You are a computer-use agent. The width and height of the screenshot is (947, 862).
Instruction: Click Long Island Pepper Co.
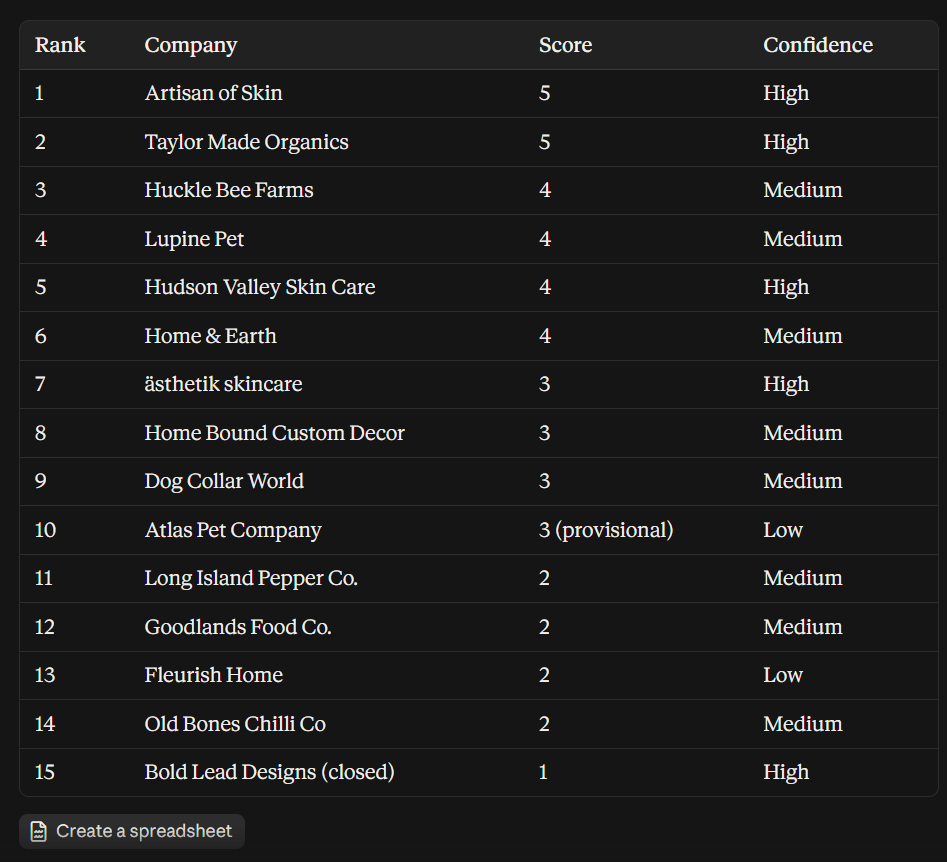(251, 578)
